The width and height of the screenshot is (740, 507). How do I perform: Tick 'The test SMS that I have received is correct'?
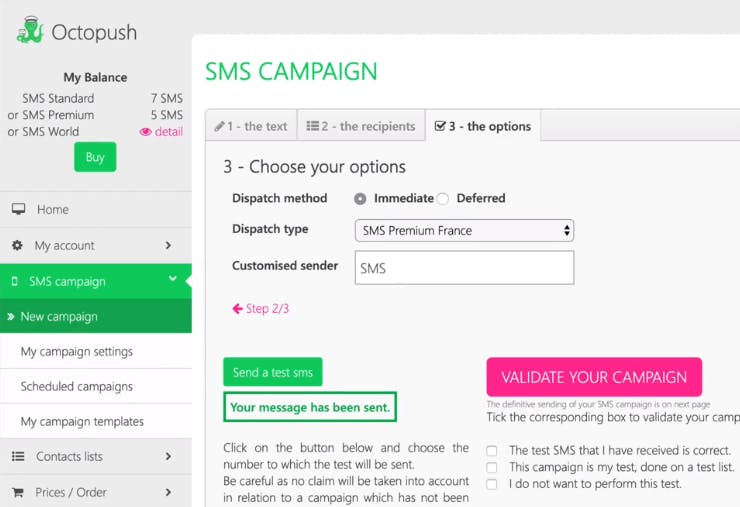point(492,451)
